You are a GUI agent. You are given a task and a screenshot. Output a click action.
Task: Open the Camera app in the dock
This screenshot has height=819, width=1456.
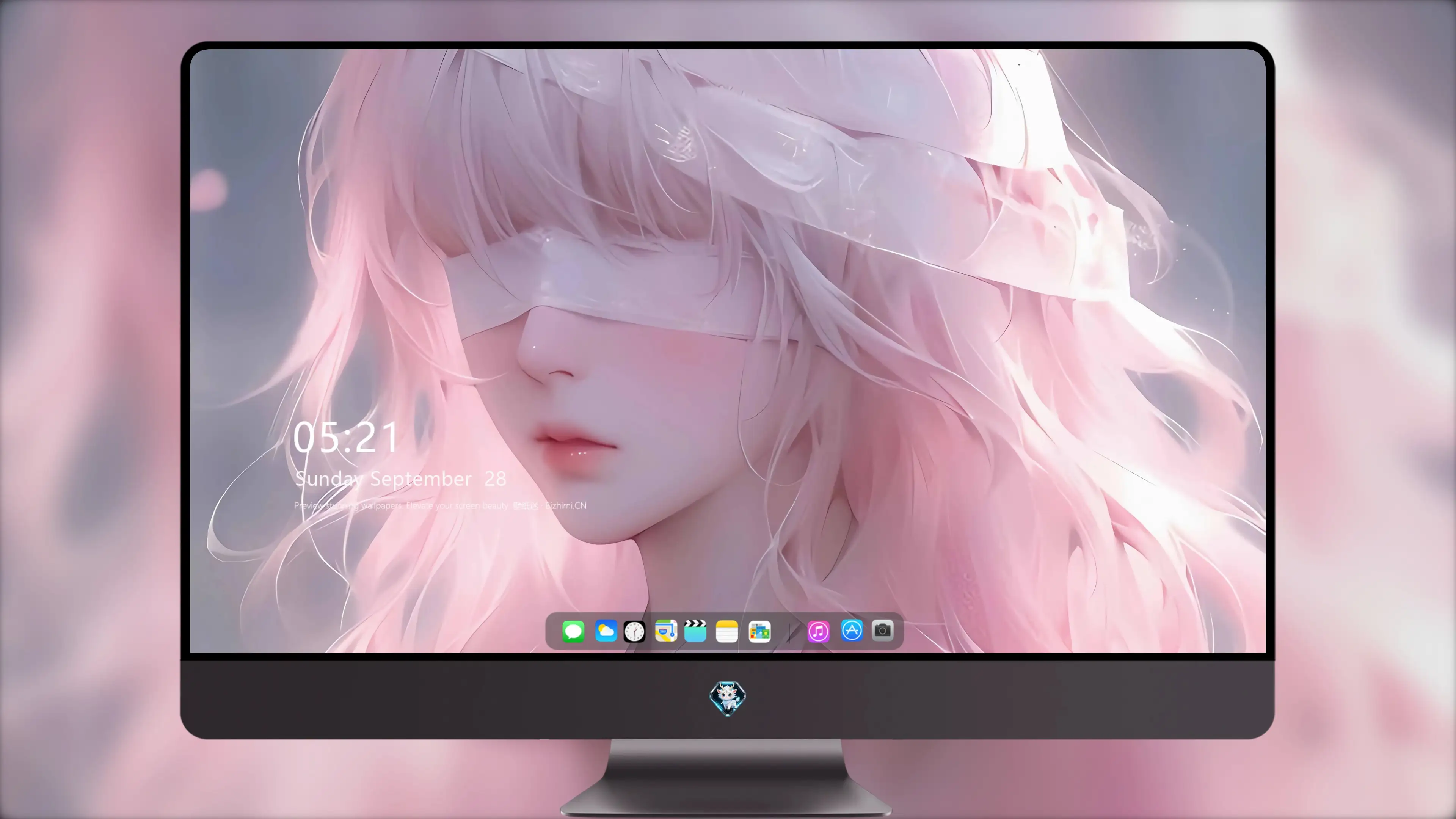(882, 630)
